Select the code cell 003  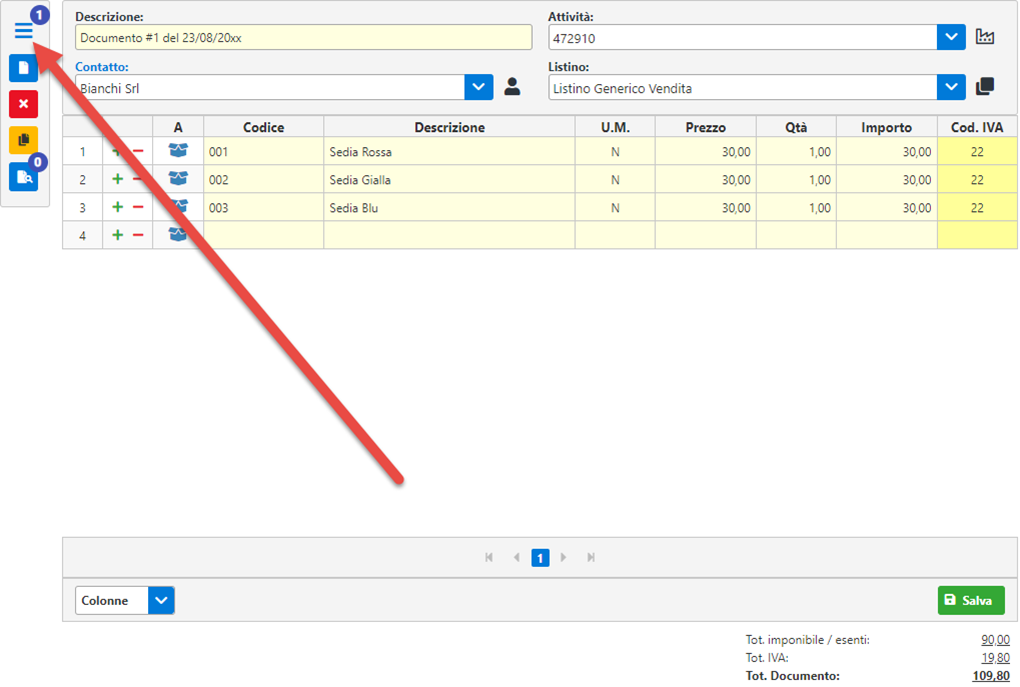pyautogui.click(x=263, y=208)
